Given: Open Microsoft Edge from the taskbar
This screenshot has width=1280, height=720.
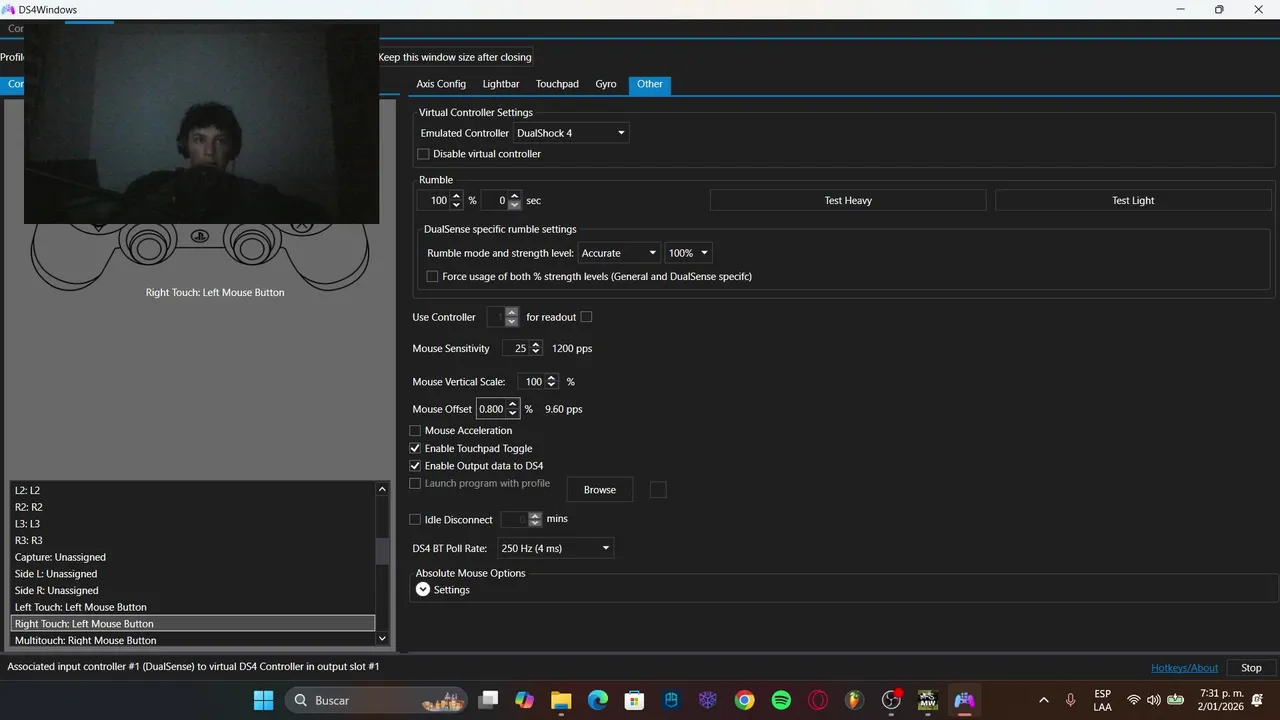Looking at the screenshot, I should tap(598, 700).
